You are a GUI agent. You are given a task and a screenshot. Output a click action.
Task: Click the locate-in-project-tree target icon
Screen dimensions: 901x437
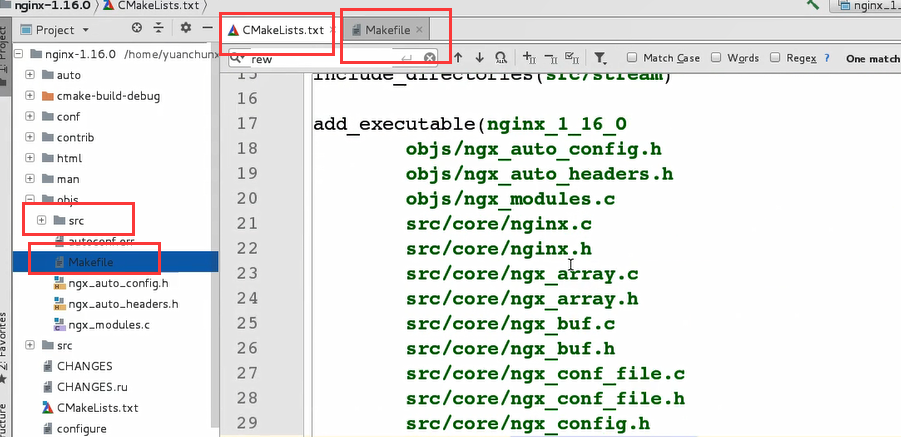point(136,28)
